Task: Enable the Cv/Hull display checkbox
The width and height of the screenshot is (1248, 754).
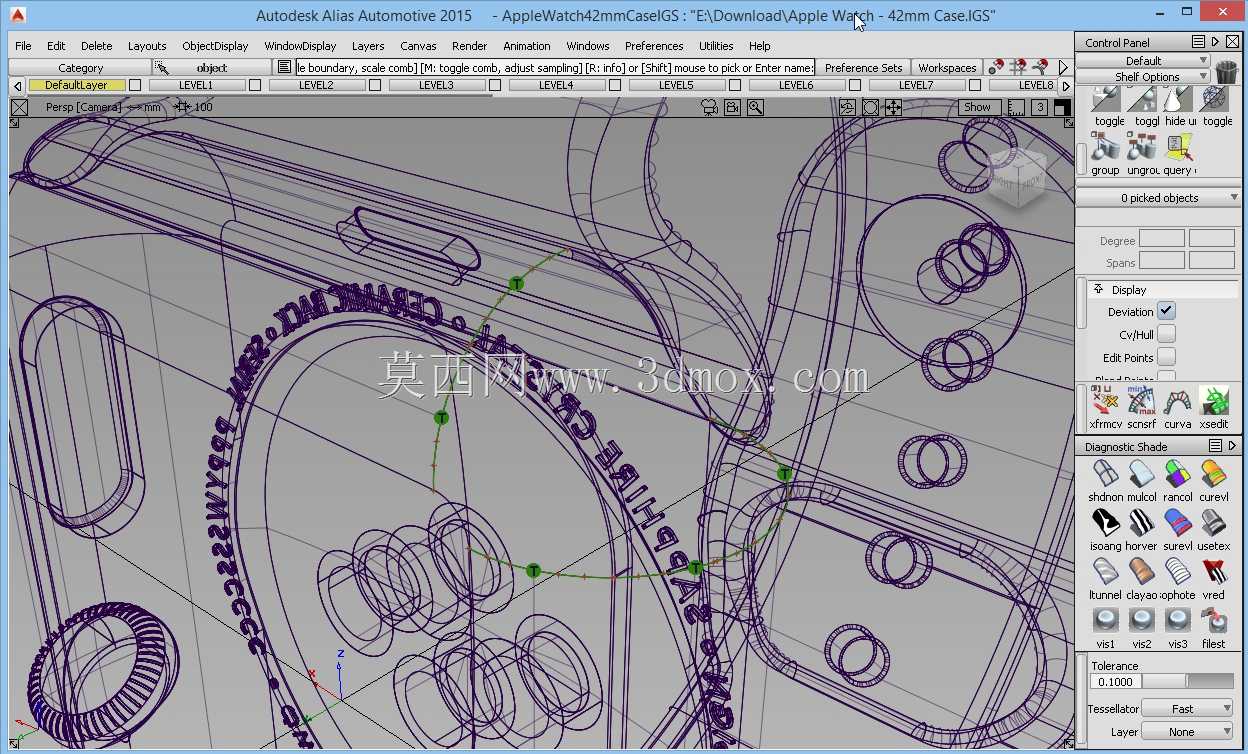Action: (x=1166, y=334)
